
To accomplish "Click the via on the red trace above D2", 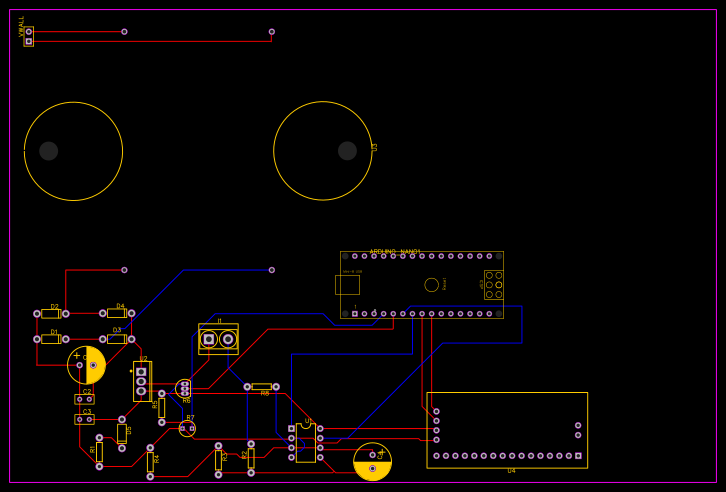I will [x=124, y=270].
